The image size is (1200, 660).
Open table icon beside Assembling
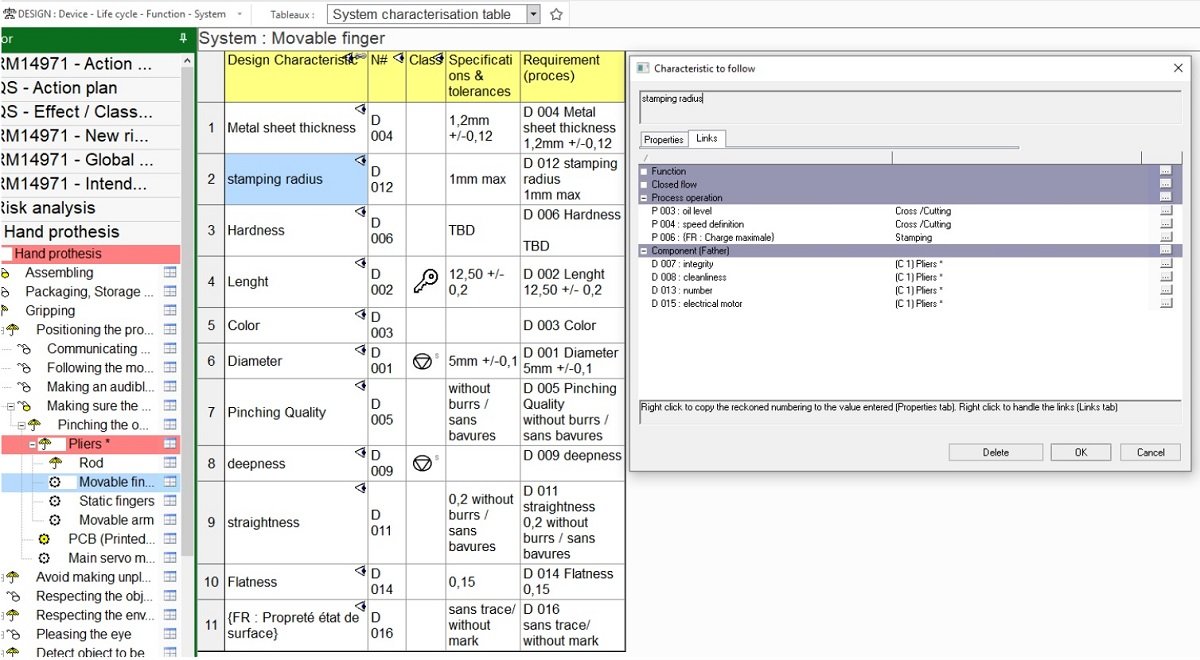click(170, 272)
